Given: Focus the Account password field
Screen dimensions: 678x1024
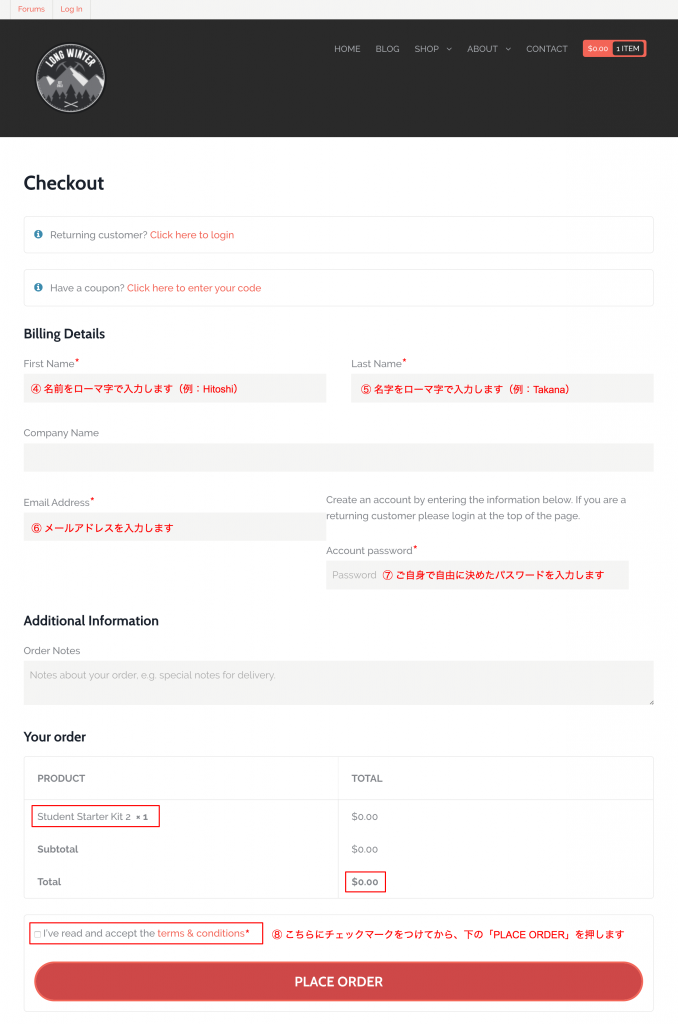Looking at the screenshot, I should click(477, 575).
